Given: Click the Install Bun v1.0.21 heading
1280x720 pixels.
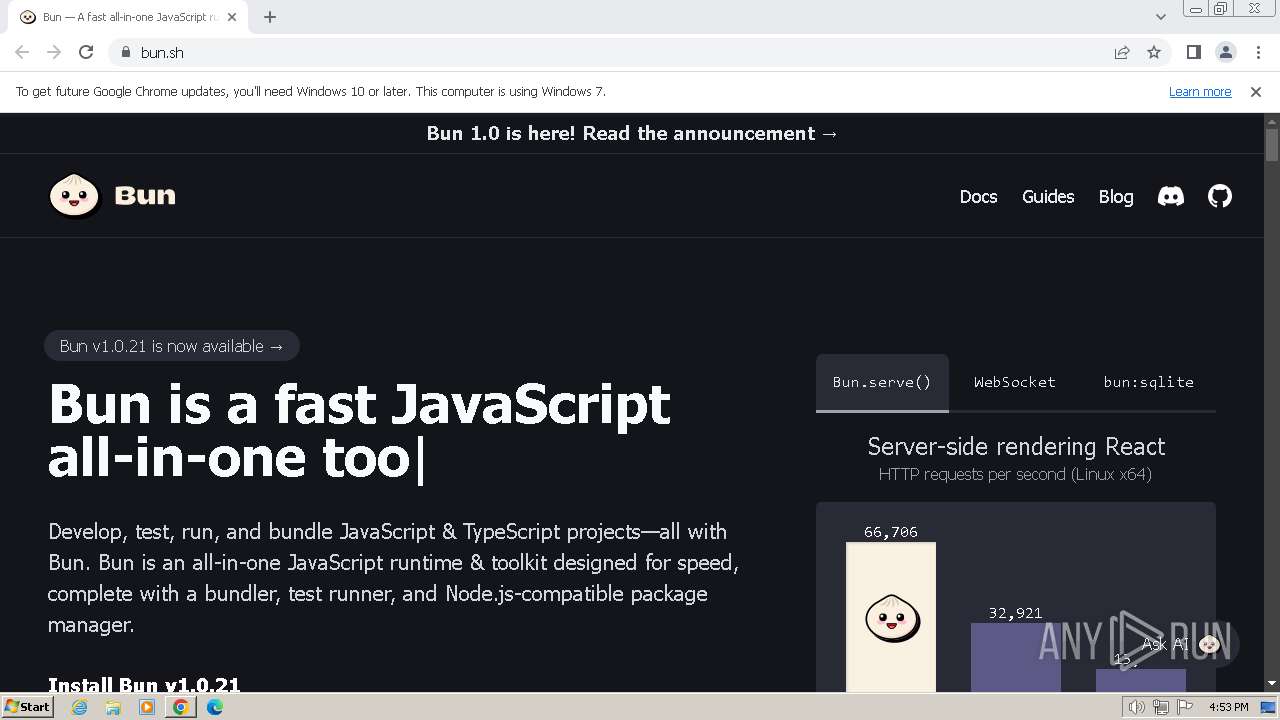Looking at the screenshot, I should pos(144,685).
